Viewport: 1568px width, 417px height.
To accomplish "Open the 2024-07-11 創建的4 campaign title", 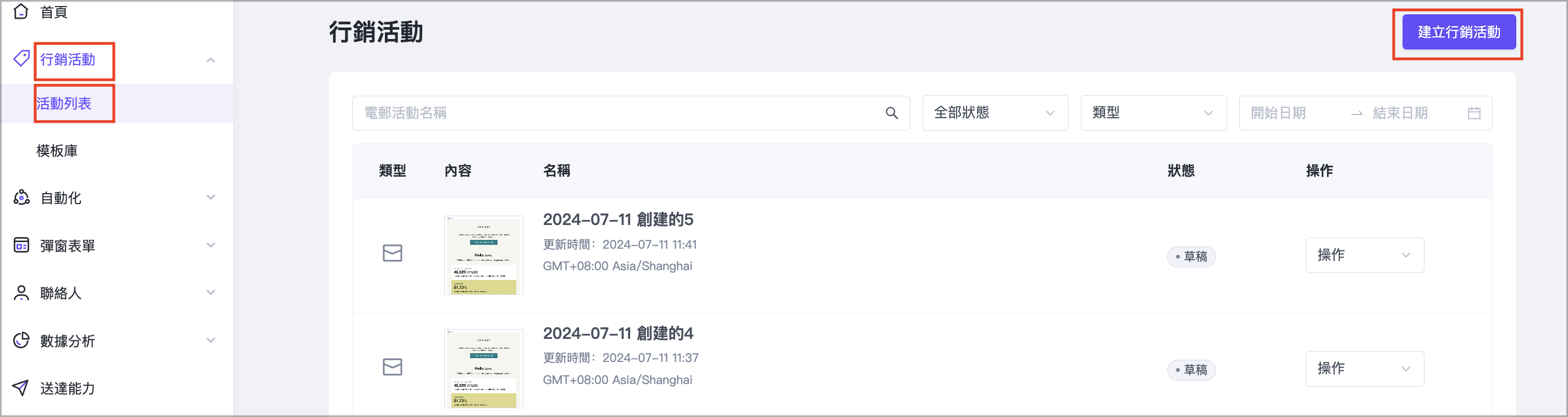I will [x=618, y=333].
